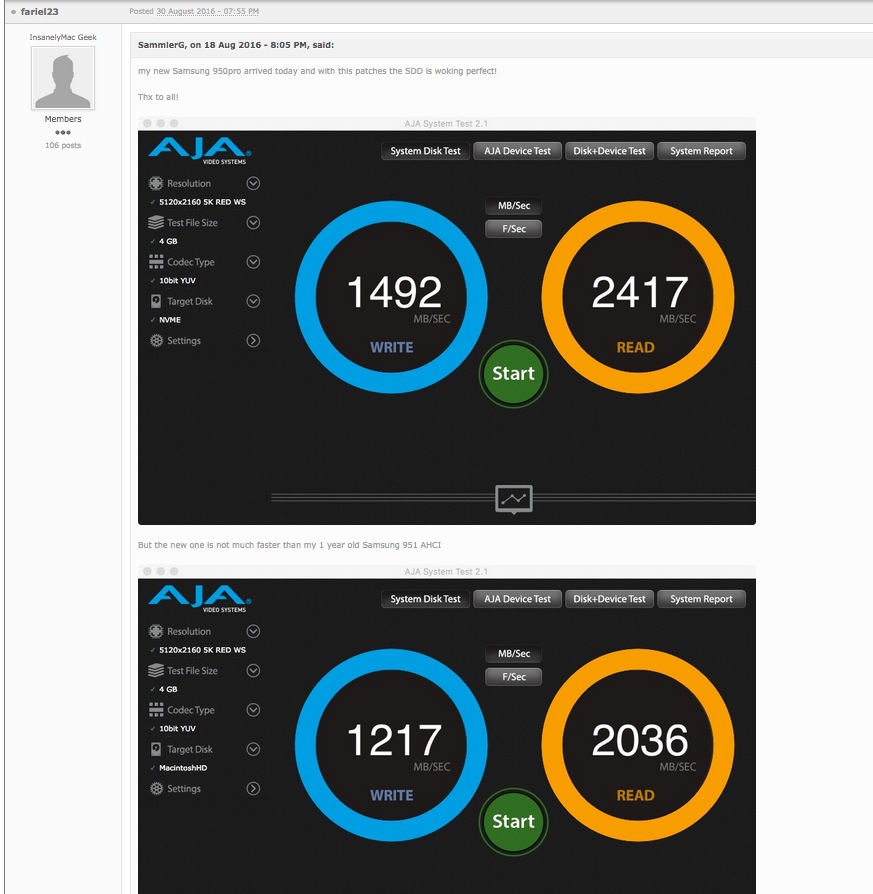Image resolution: width=873 pixels, height=894 pixels.
Task: Expand the Resolution dropdown in the second AJA window
Action: 253,631
